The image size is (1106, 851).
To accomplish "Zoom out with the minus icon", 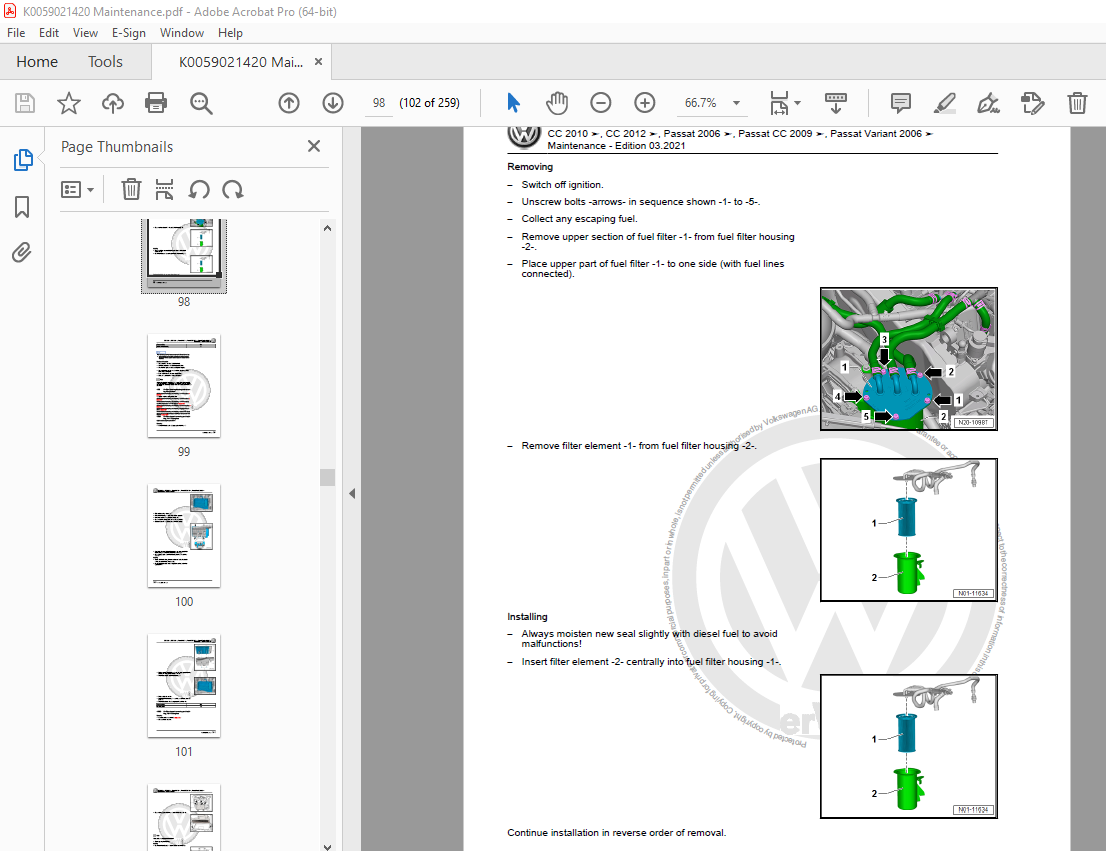I will (600, 103).
